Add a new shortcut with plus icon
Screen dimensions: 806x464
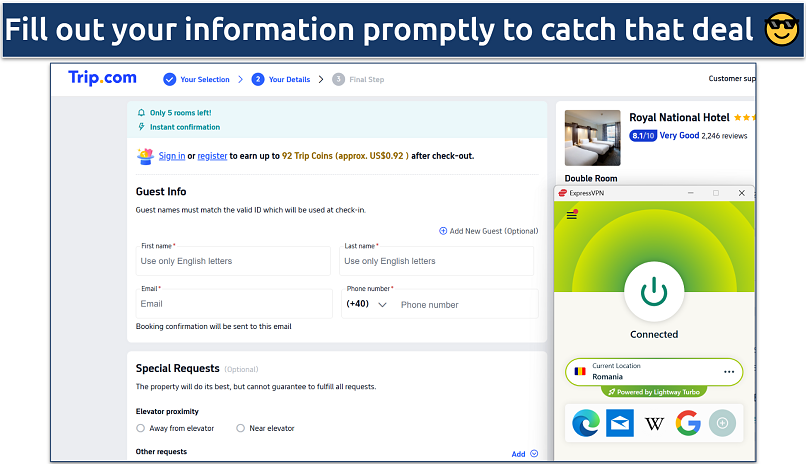pos(721,424)
